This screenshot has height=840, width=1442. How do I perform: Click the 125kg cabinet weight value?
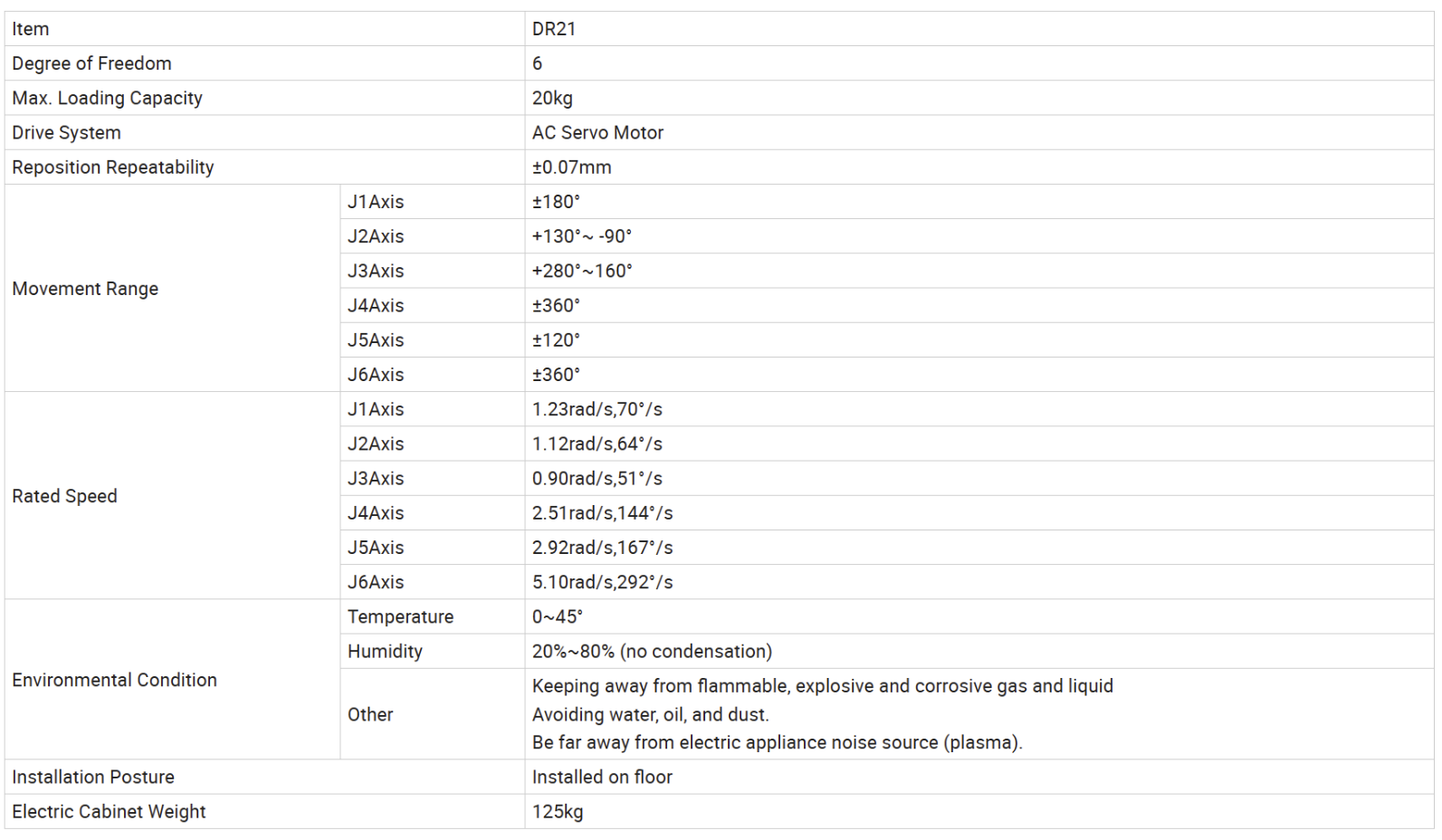558,812
